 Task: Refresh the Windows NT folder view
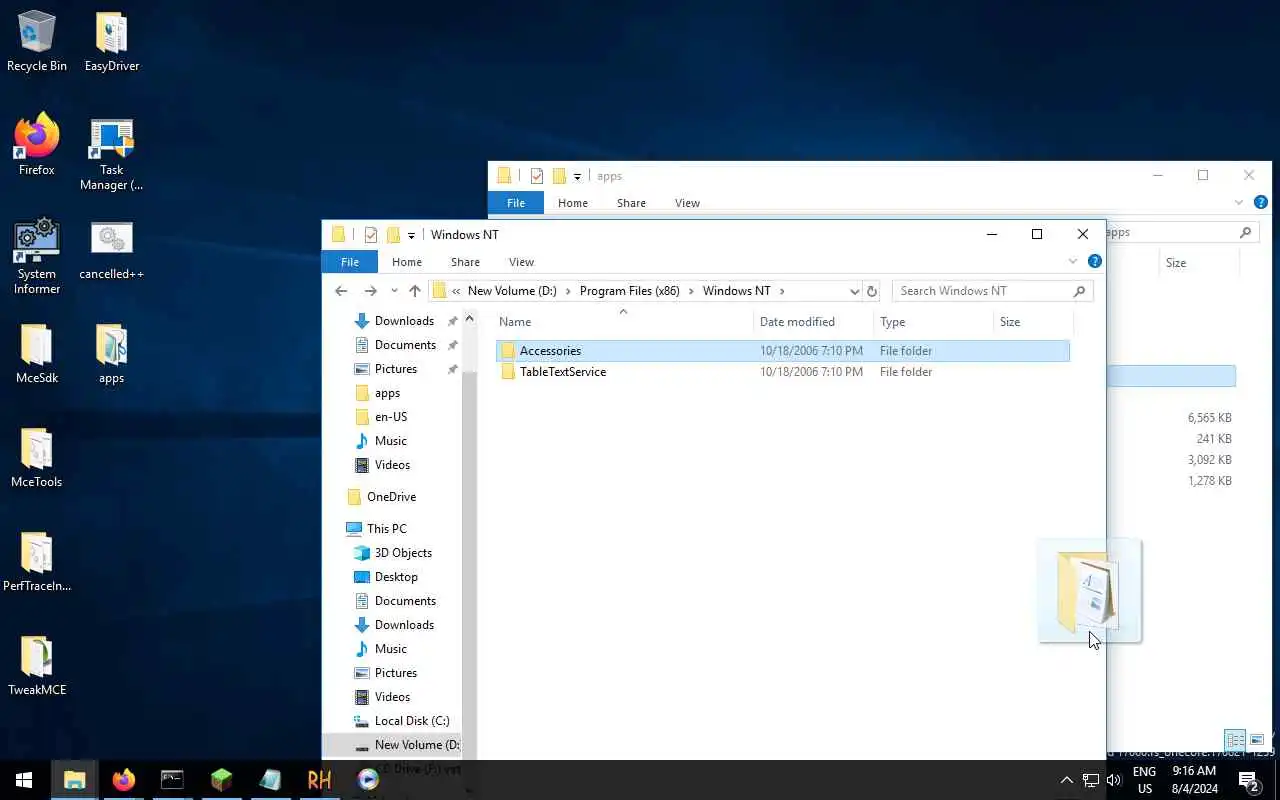pos(872,291)
